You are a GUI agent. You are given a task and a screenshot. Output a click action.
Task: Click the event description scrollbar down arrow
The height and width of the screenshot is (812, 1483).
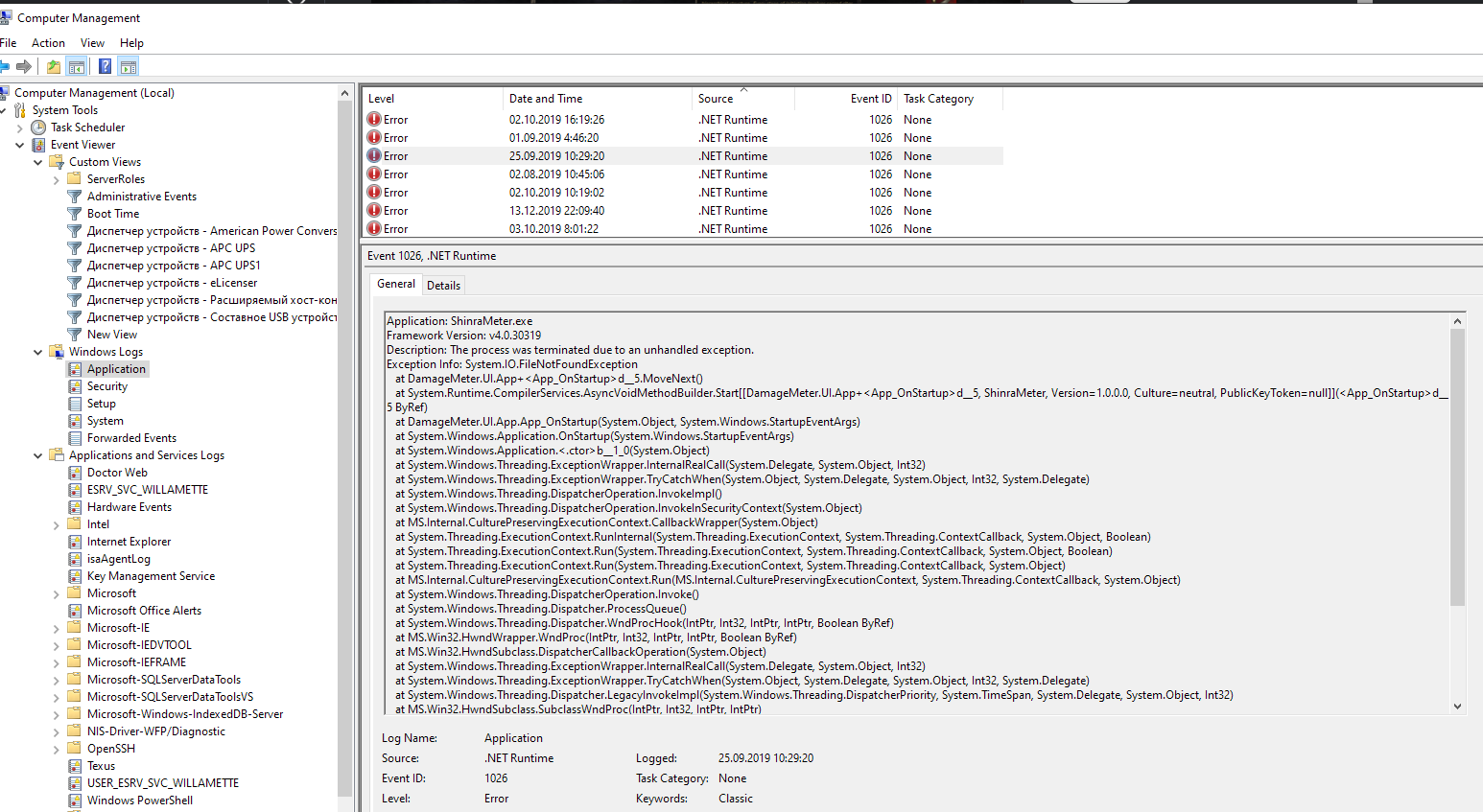(x=1457, y=707)
